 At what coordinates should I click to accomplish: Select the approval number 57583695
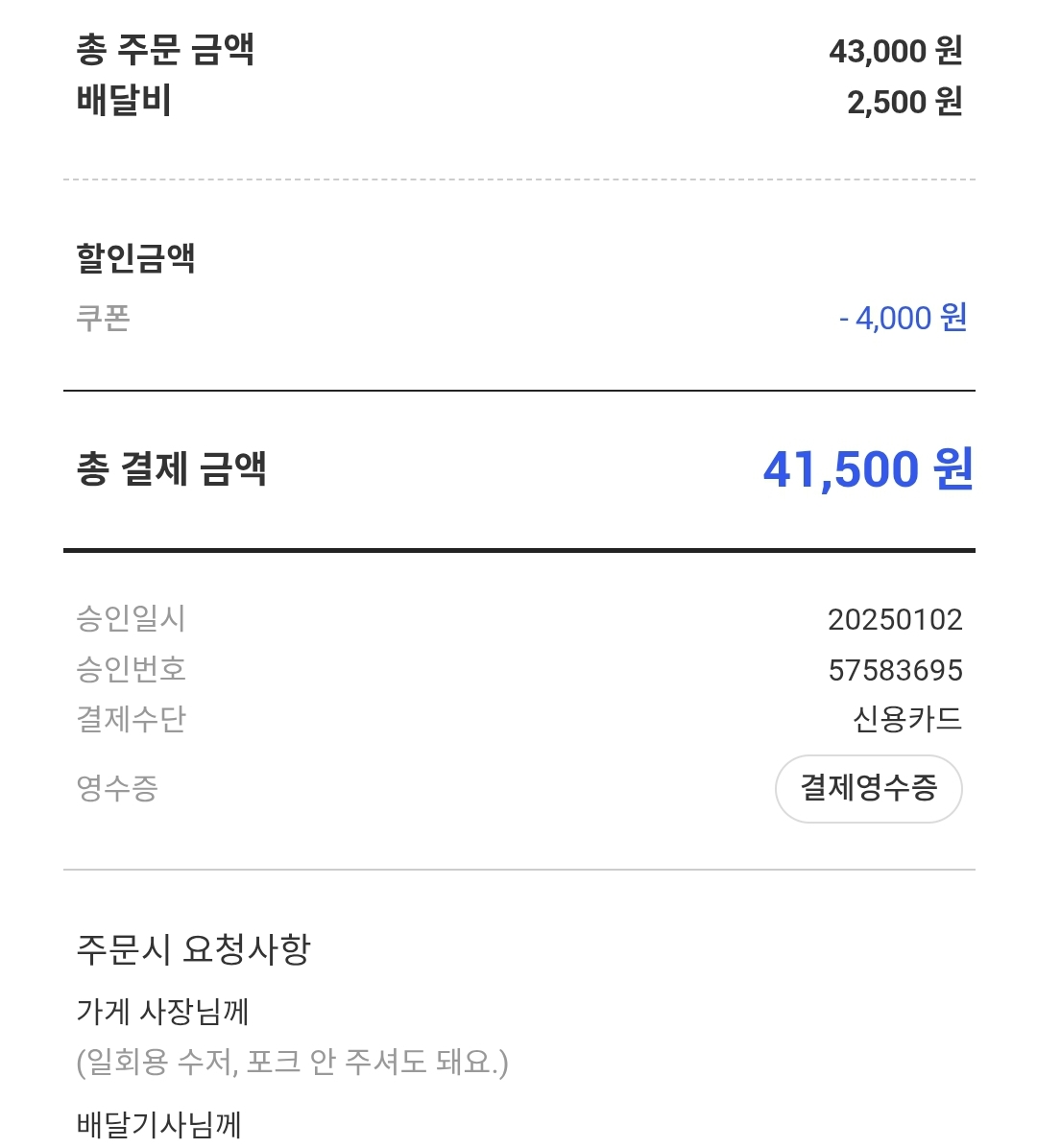click(x=895, y=670)
